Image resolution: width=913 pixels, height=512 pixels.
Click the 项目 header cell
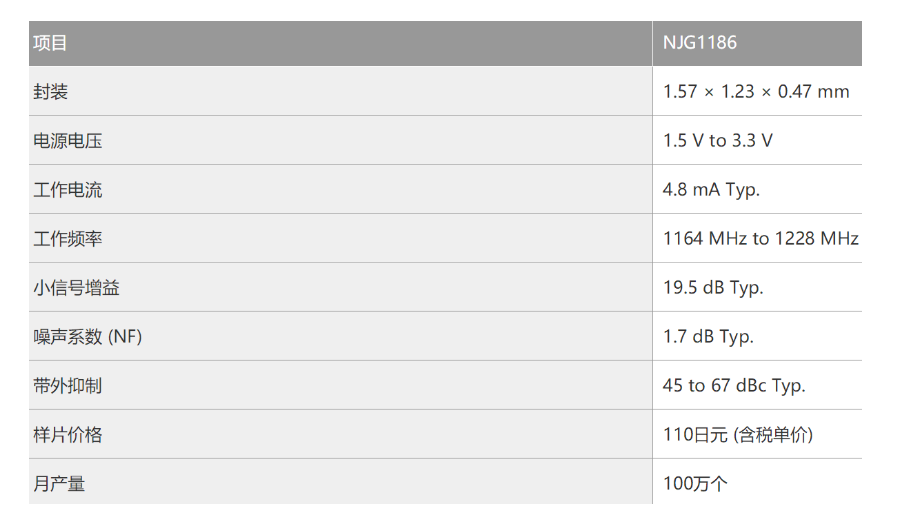51,43
